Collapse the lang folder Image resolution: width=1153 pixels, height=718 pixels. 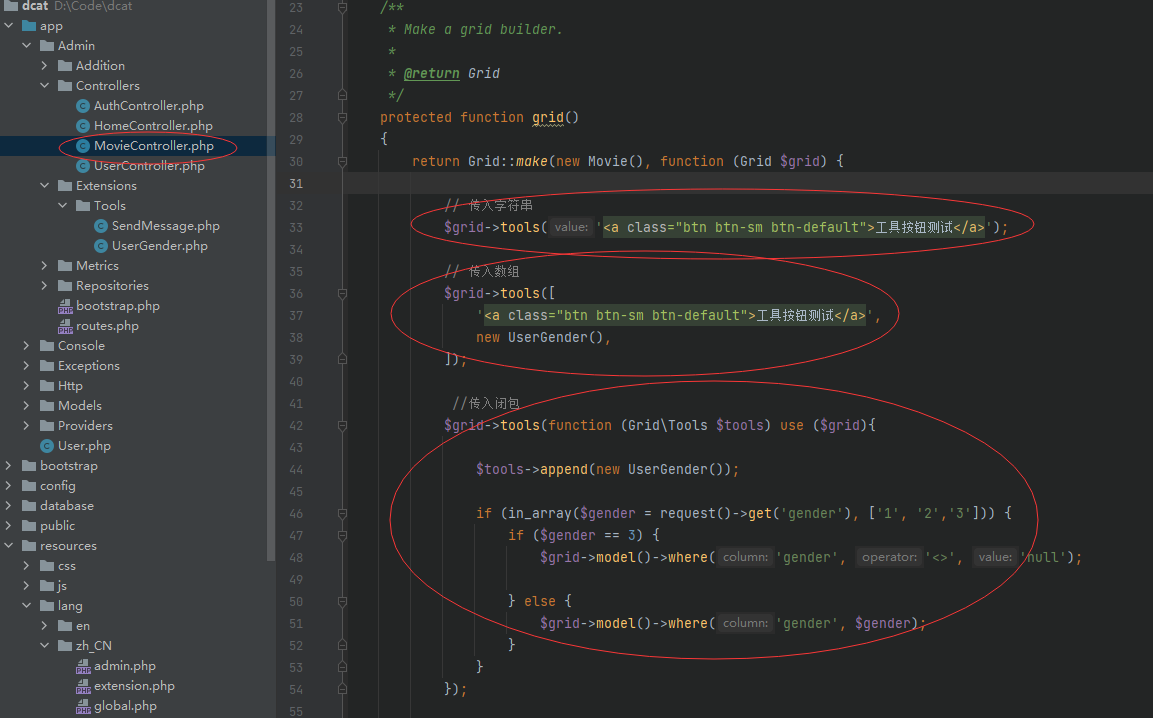[26, 605]
